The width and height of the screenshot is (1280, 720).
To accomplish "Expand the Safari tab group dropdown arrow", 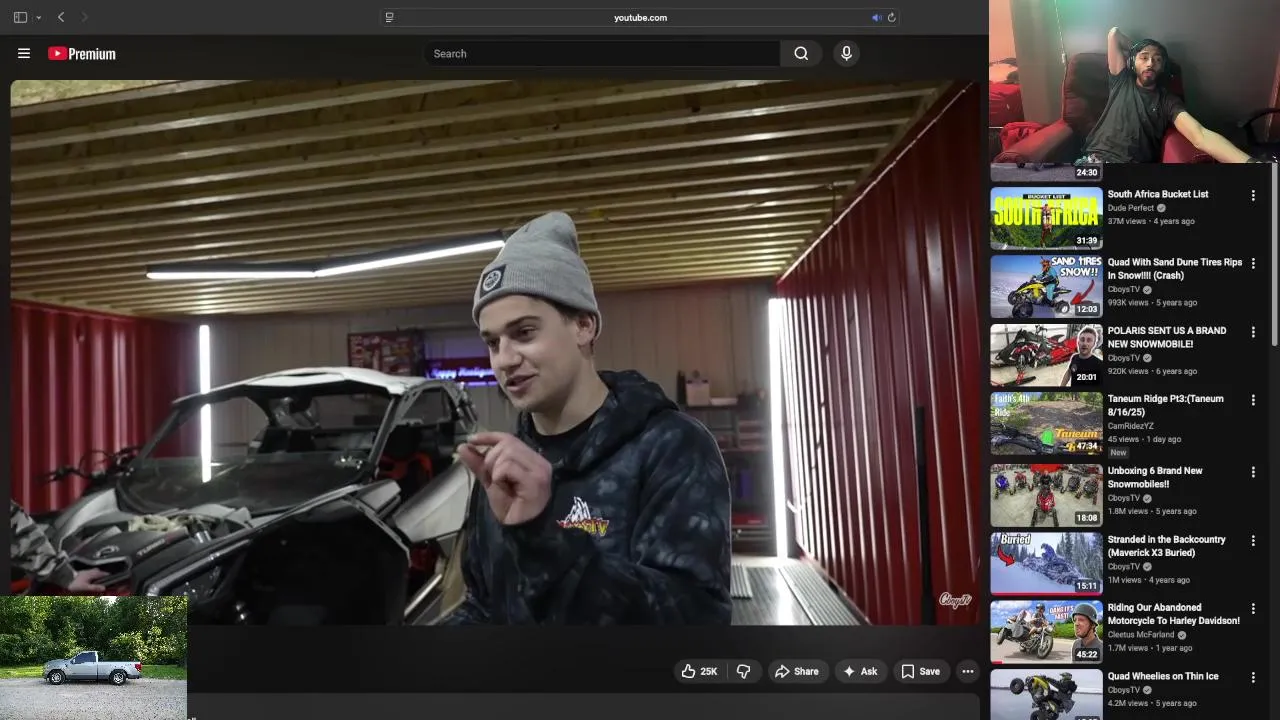I will (38, 17).
